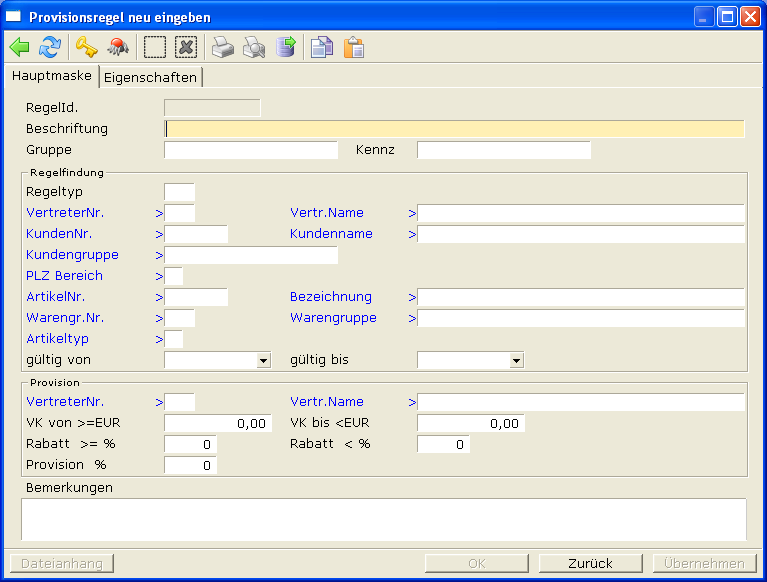Open the Kundengruppe lookup link

click(72, 255)
